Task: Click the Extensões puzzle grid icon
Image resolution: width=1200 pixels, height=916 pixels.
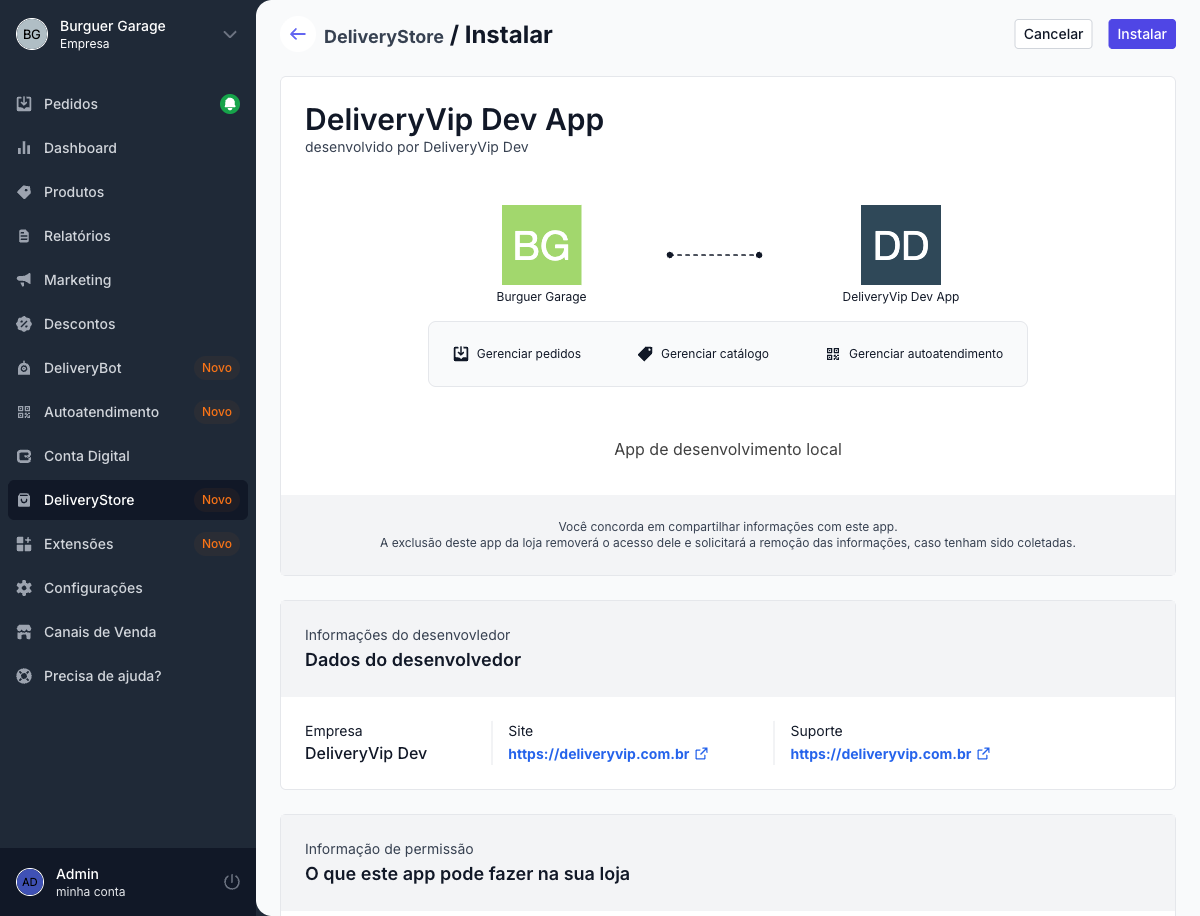Action: (24, 544)
